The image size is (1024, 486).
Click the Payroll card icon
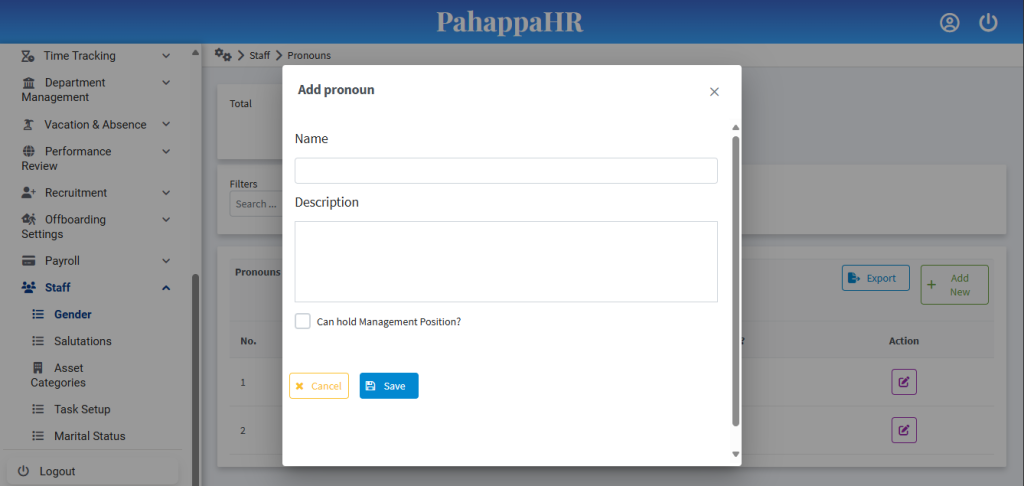tap(29, 261)
